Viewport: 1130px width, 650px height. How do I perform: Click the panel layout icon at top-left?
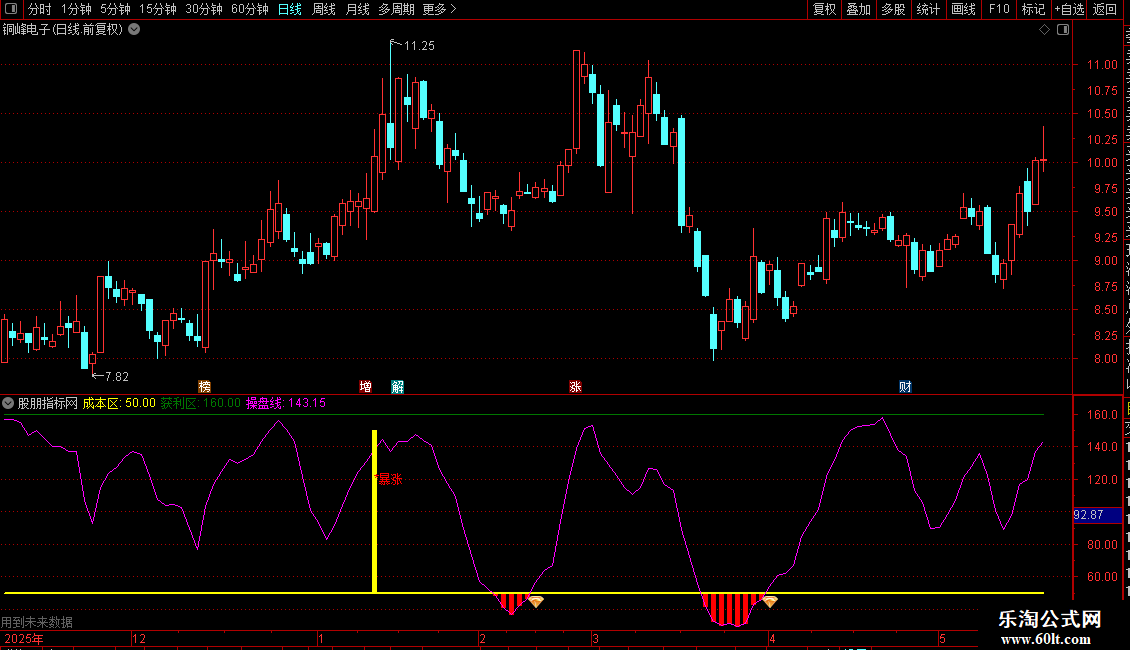pos(11,9)
